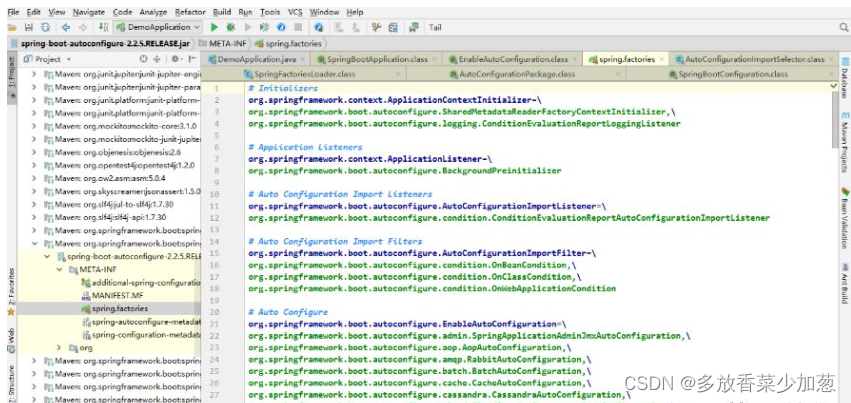Expand Maven: org.ow2.asm:asm:5.0.4 node
The height and width of the screenshot is (403, 851).
pyautogui.click(x=34, y=178)
